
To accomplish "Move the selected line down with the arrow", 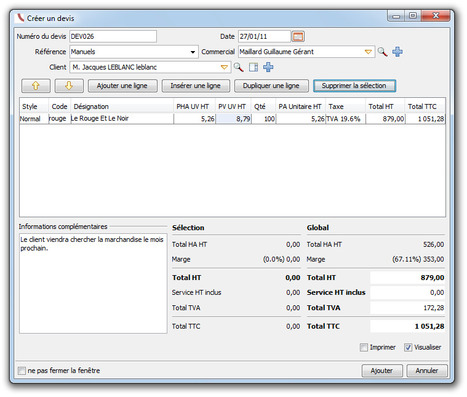I will pos(69,86).
